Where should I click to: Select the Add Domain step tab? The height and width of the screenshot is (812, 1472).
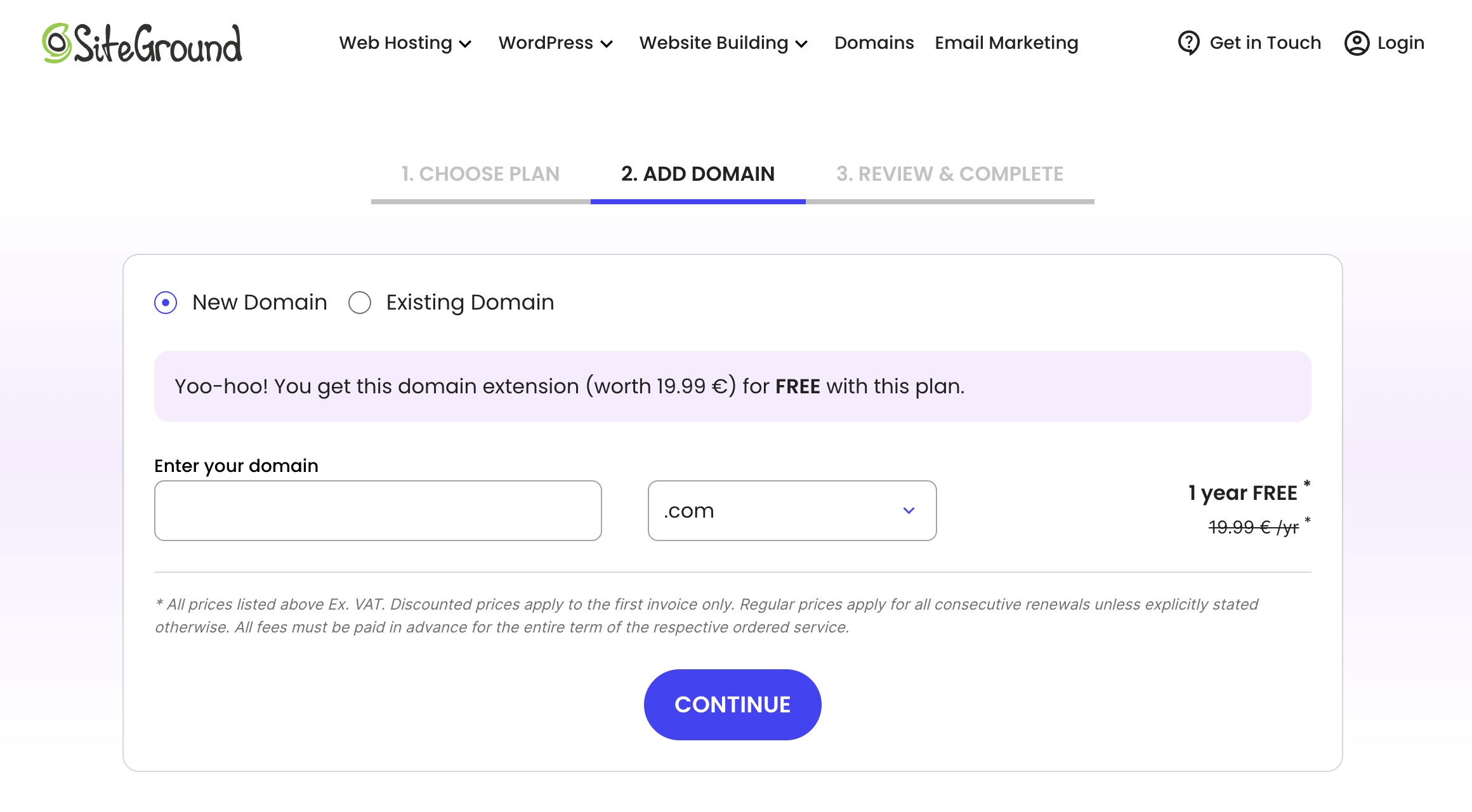[x=698, y=174]
